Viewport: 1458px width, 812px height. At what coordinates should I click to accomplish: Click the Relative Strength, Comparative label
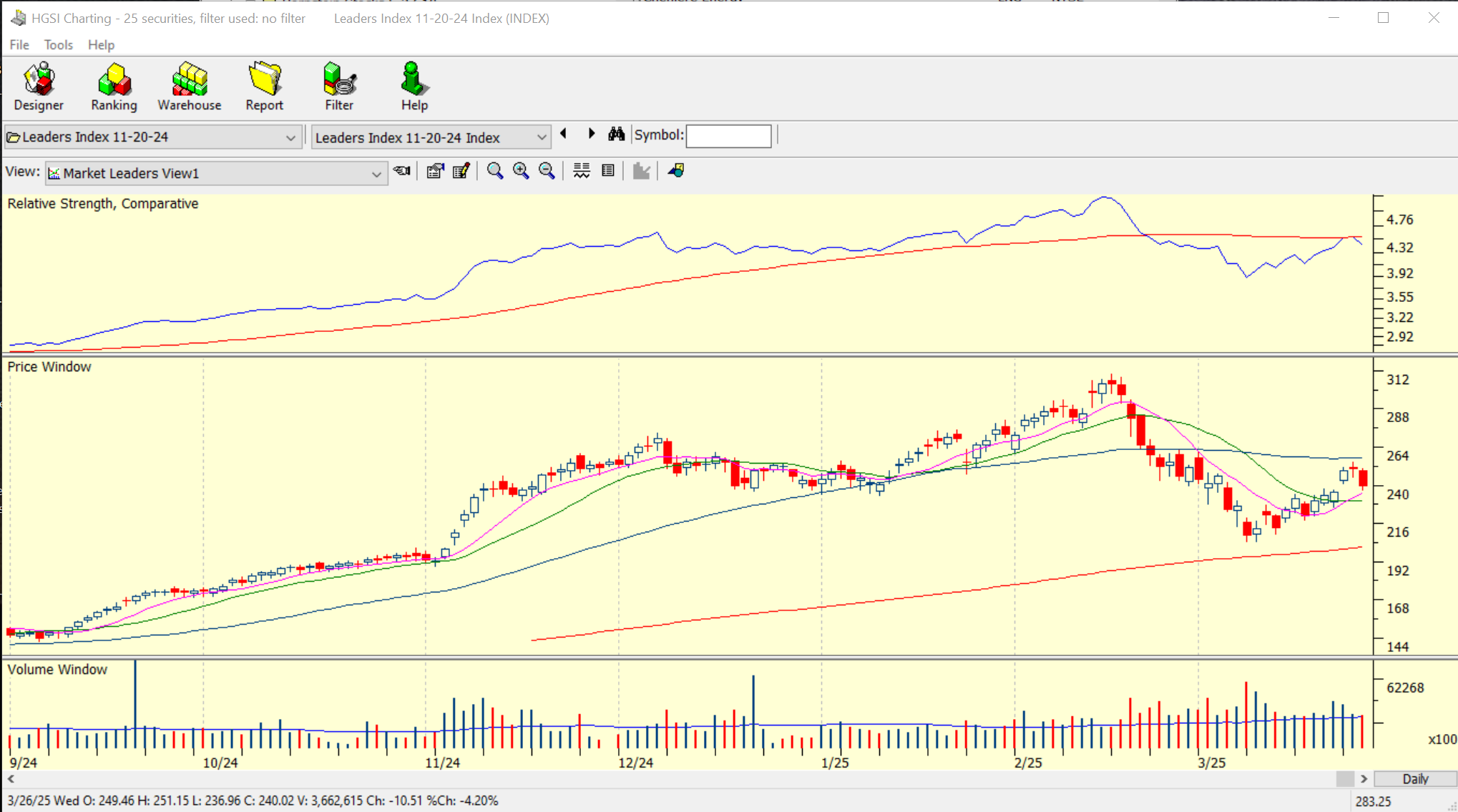pyautogui.click(x=103, y=204)
